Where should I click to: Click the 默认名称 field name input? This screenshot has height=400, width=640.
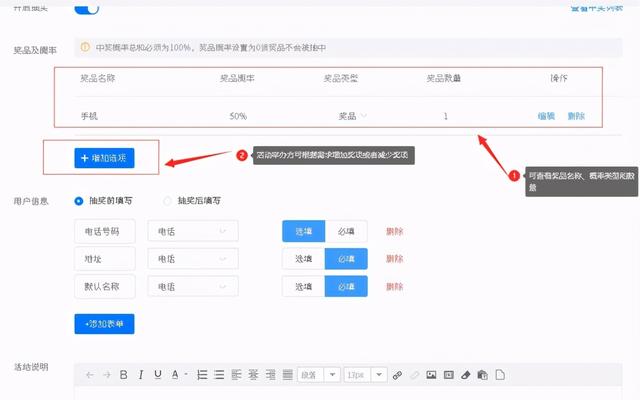(x=105, y=287)
